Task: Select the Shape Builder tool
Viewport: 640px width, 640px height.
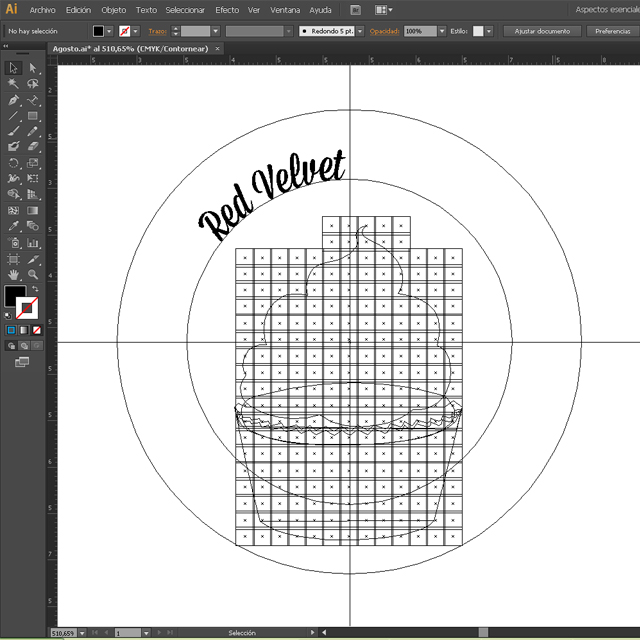Action: click(13, 194)
